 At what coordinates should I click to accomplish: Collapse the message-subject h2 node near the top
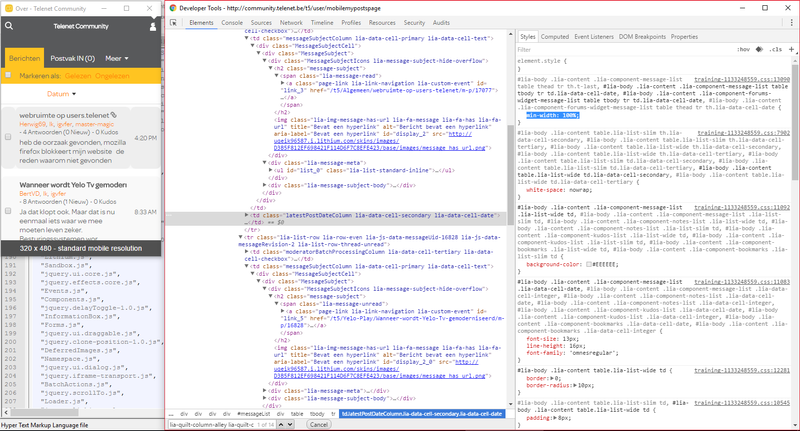pos(271,68)
